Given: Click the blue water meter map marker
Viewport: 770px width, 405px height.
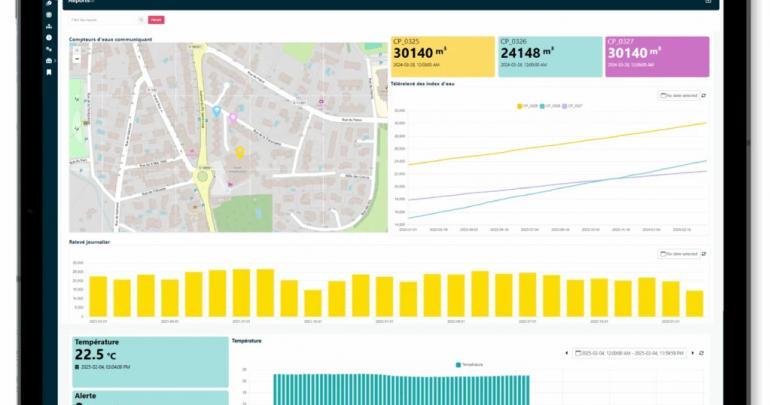Looking at the screenshot, I should tap(217, 111).
